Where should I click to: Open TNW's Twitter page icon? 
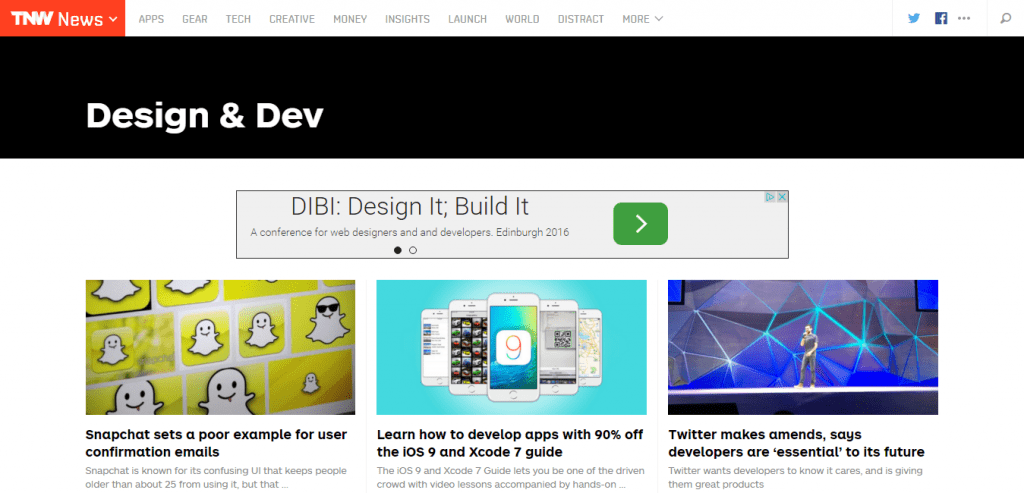point(914,18)
